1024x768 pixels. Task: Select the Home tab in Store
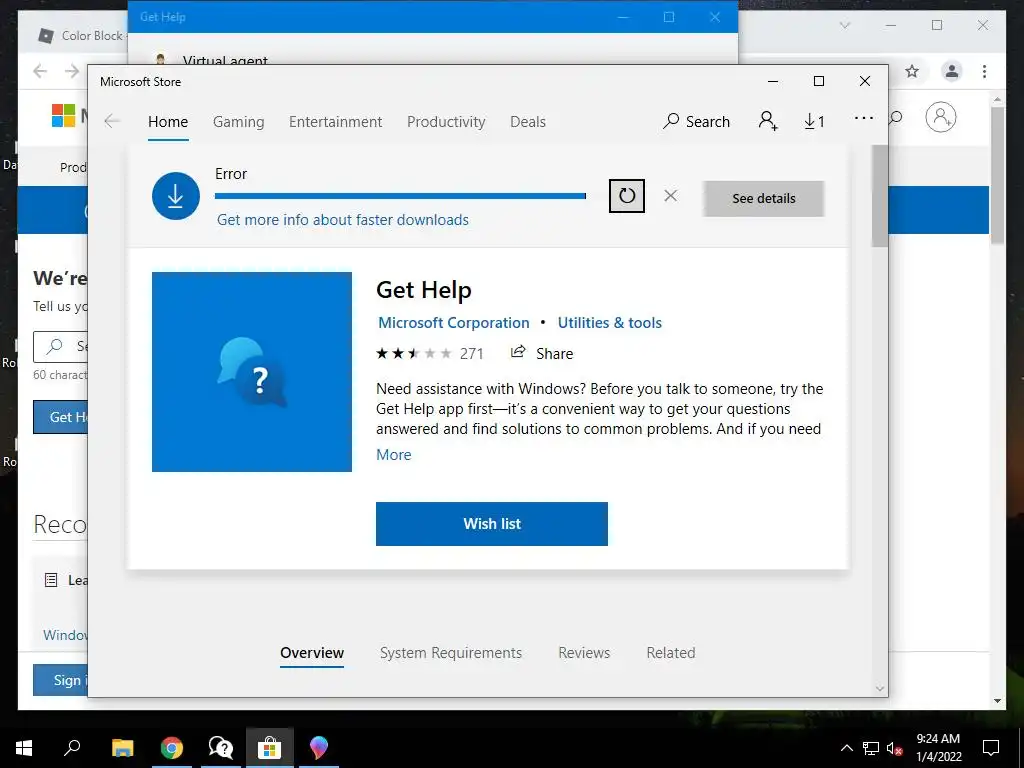pos(168,122)
